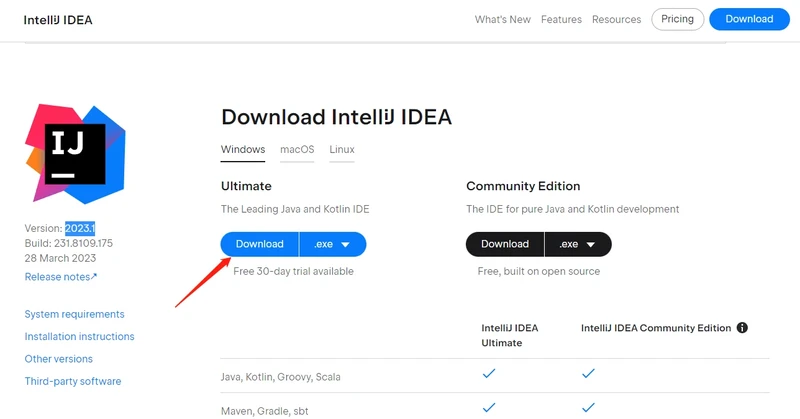Click the Community checkmark for Maven, Gradle row
800x419 pixels.
coord(588,408)
